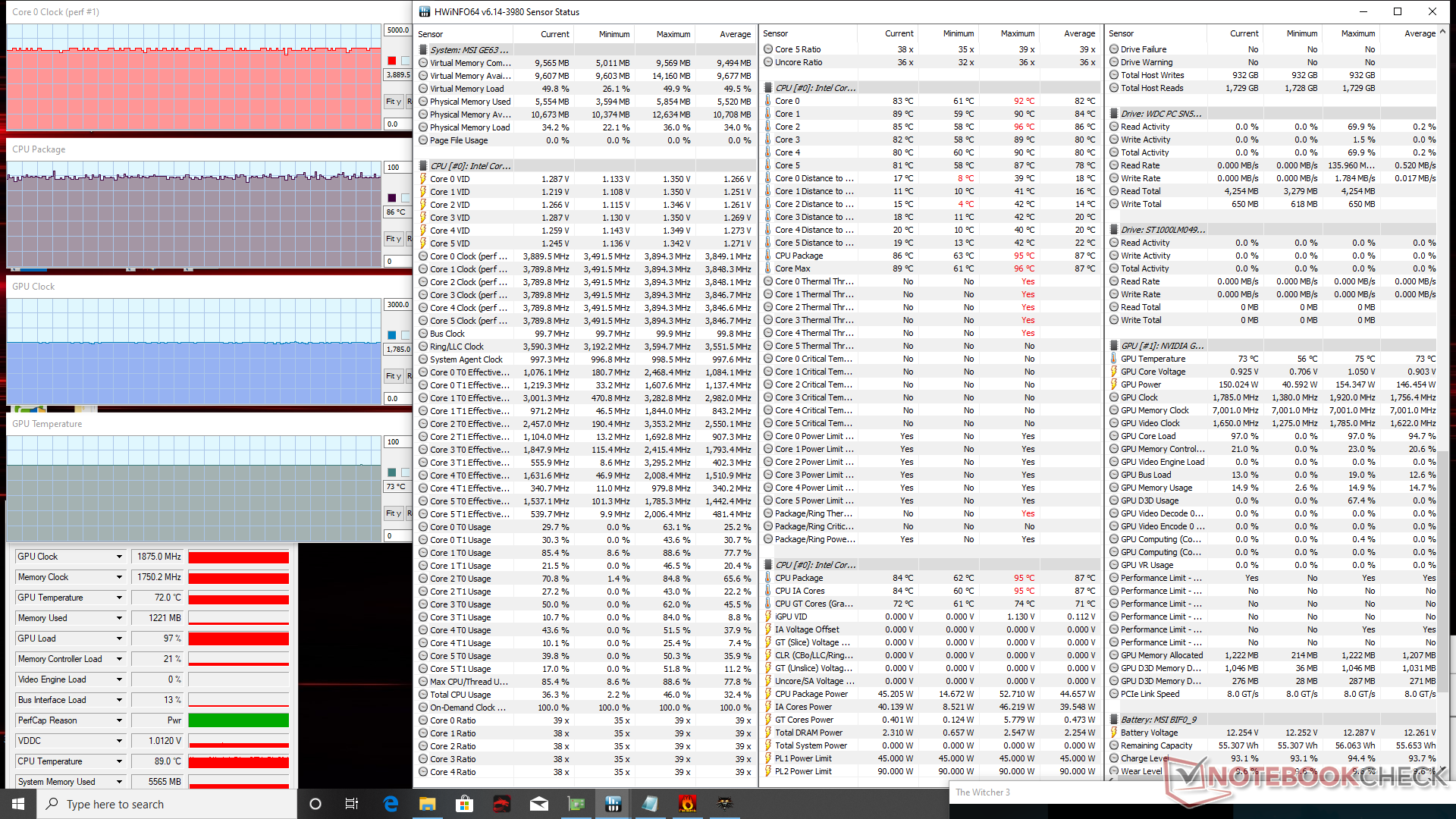Switch to HWiNFO64 taskbar icon

613,804
